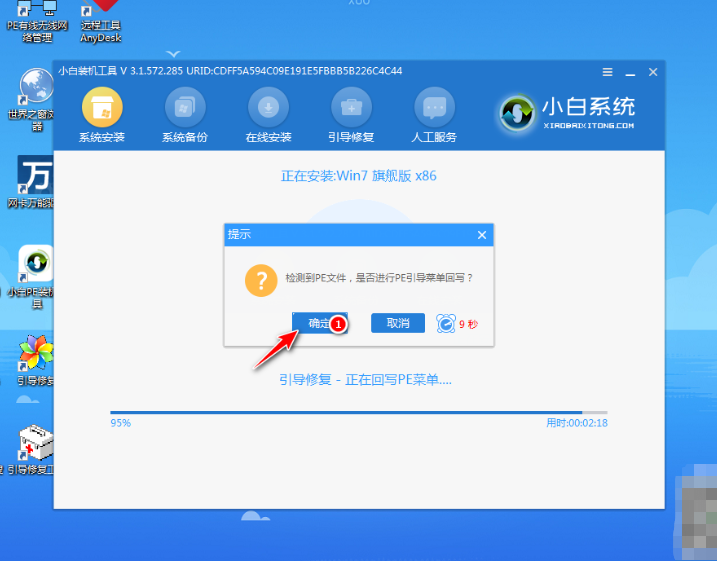Click the 检测到PE文件 dialog message text
Screen dimensions: 717x561
[379, 278]
